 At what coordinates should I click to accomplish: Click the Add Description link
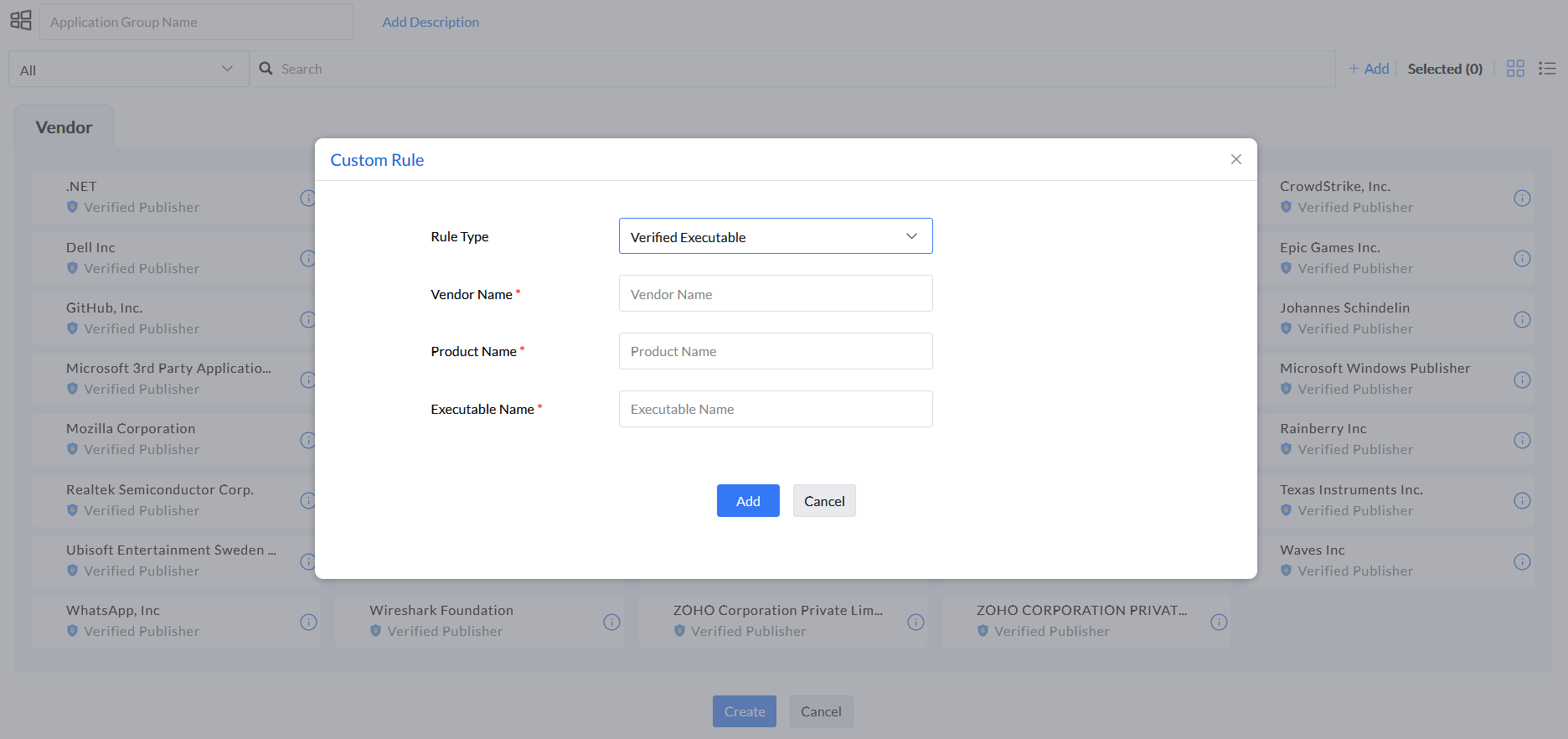tap(431, 22)
